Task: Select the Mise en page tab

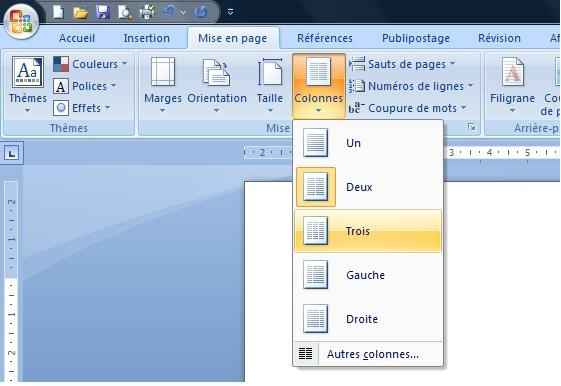Action: click(233, 38)
